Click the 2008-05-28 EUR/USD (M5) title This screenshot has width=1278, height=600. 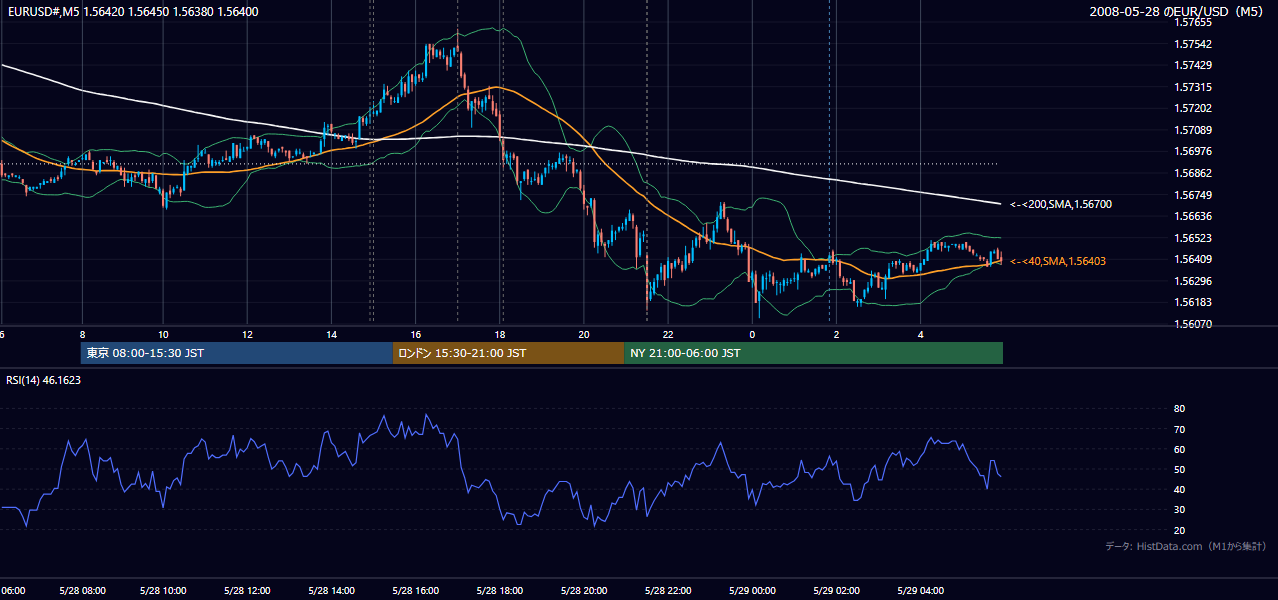[x=1178, y=12]
